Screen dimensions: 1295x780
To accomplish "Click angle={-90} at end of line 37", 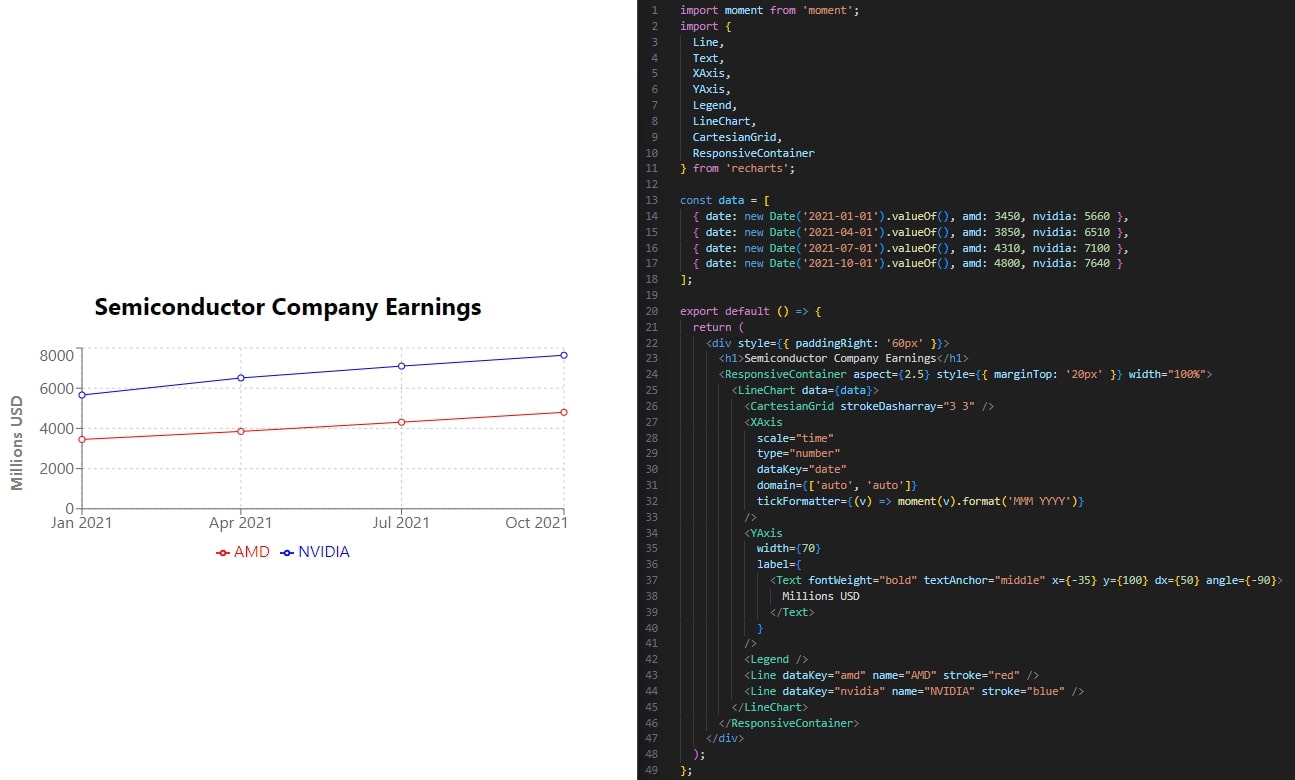I will tap(1240, 580).
